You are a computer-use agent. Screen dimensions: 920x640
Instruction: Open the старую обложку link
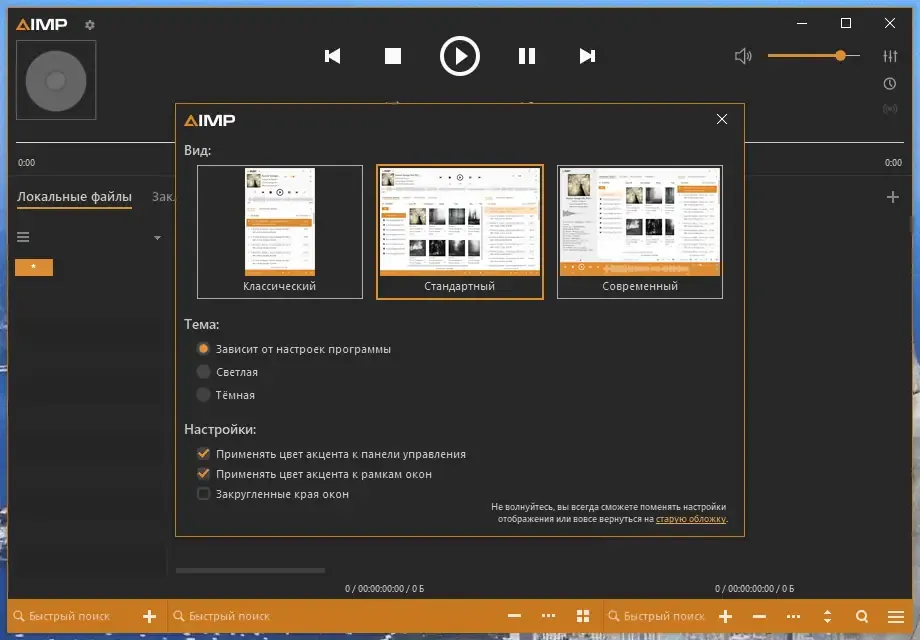click(x=691, y=519)
